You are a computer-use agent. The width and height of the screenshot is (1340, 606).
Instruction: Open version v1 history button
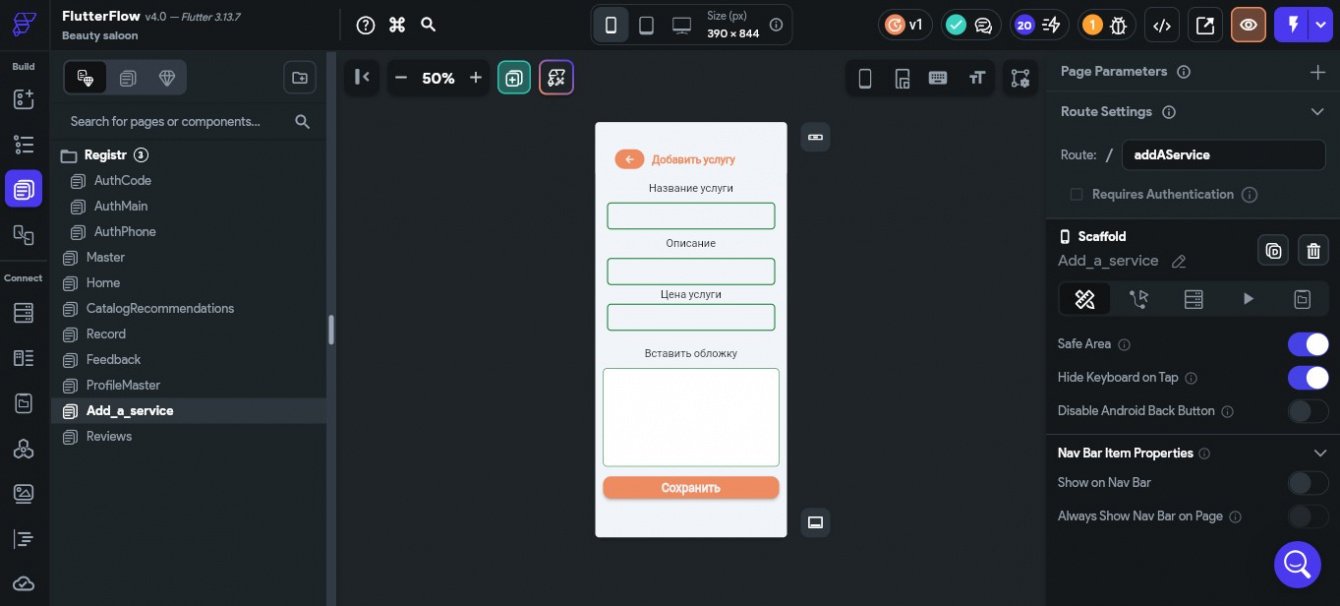click(905, 25)
